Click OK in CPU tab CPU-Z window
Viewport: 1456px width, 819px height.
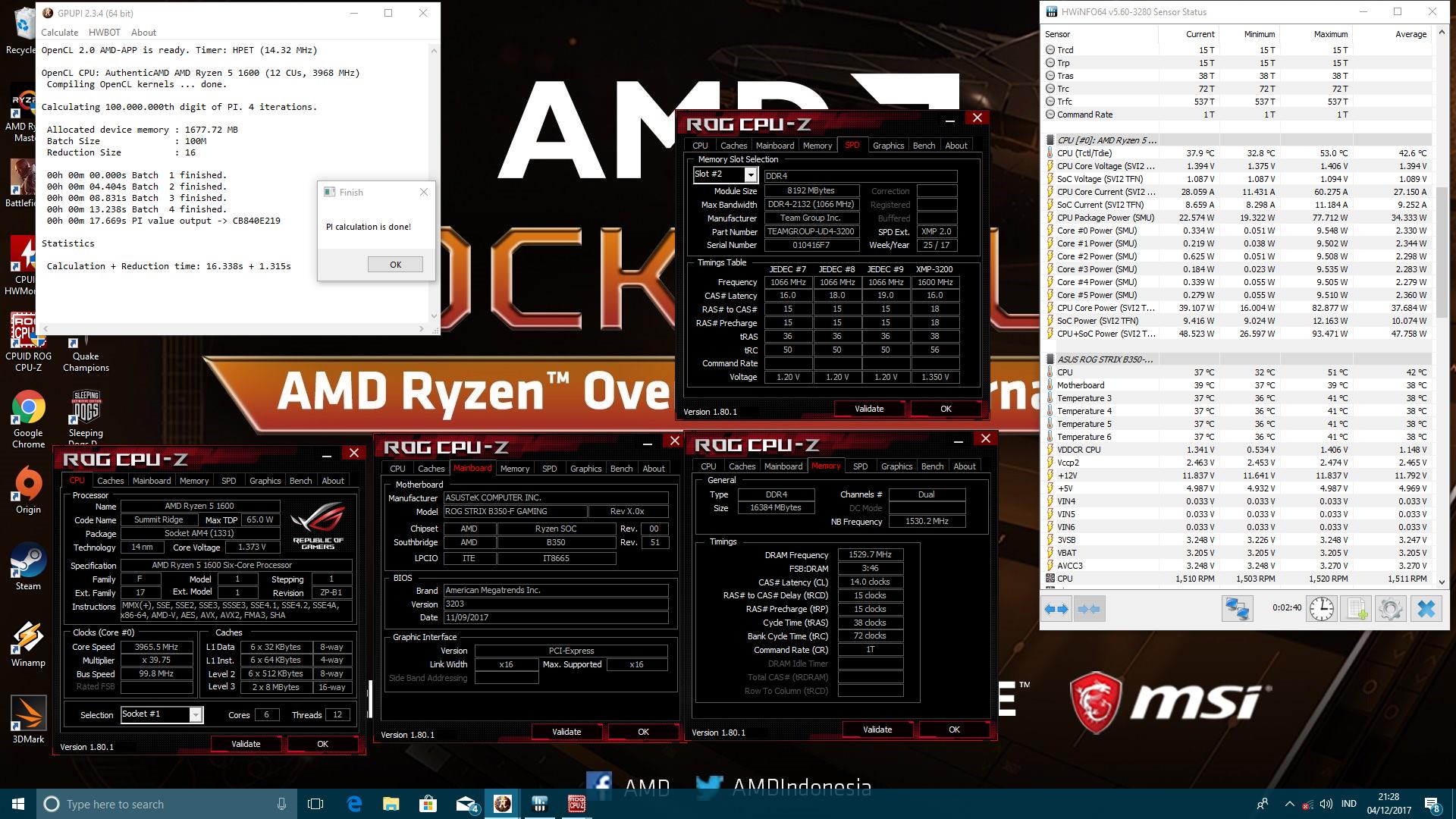point(322,744)
